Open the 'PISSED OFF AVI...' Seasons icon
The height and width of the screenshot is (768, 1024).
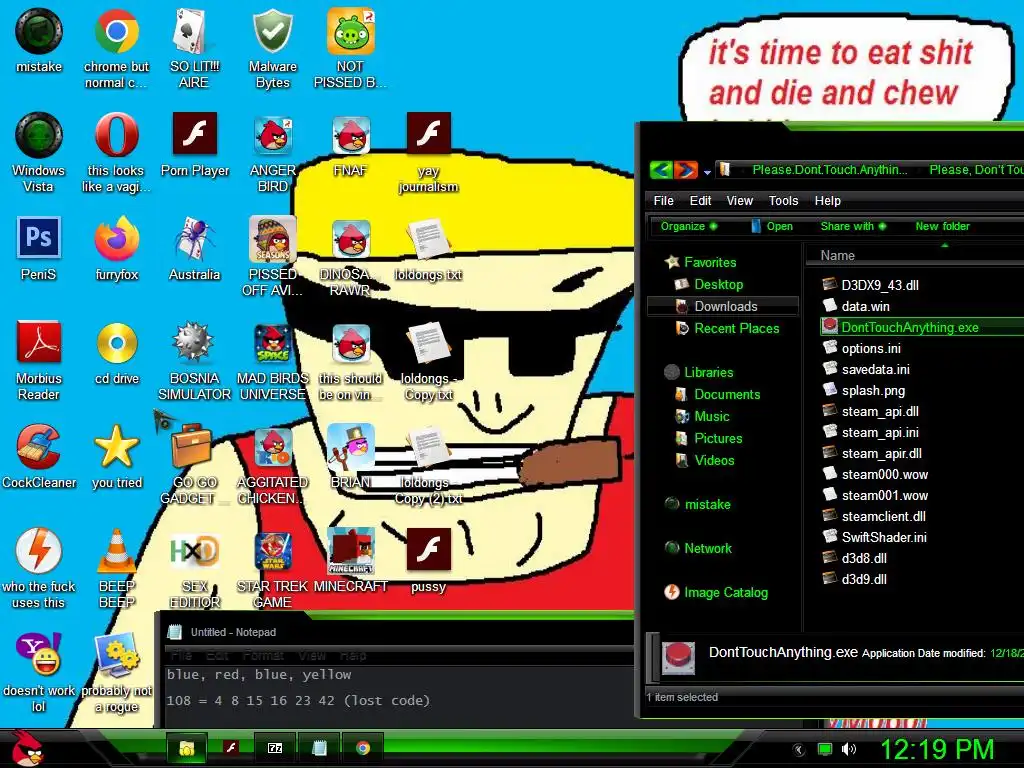coord(272,257)
